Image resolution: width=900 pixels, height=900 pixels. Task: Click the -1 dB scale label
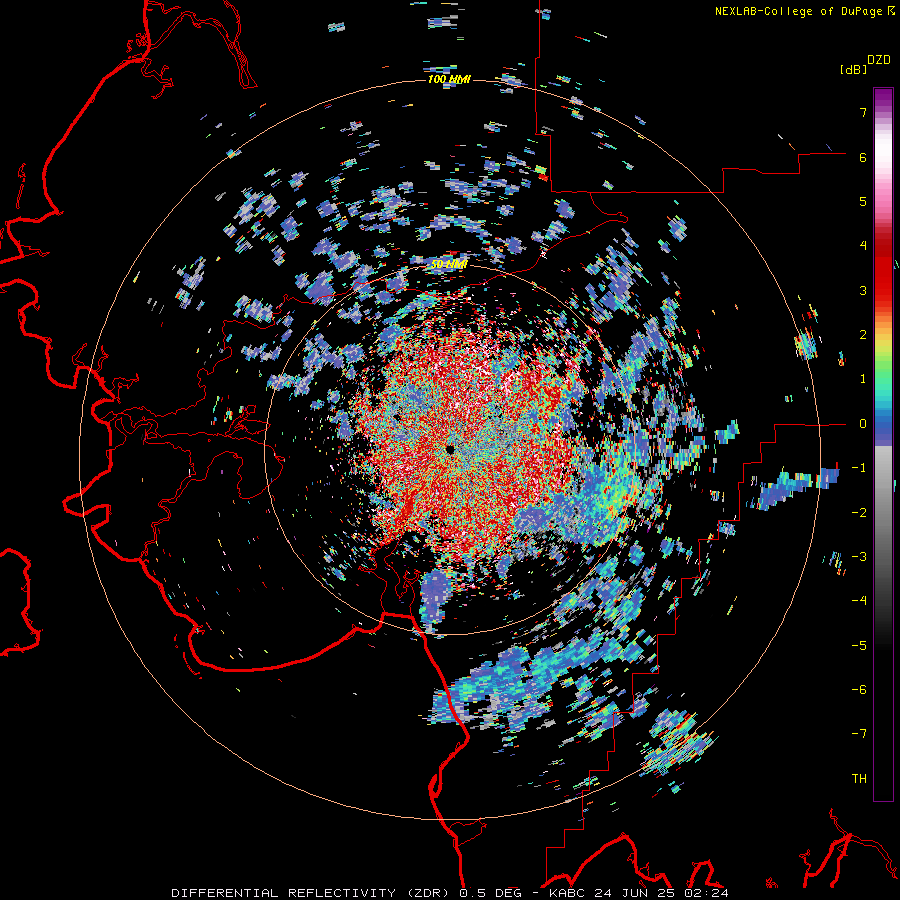click(x=859, y=468)
